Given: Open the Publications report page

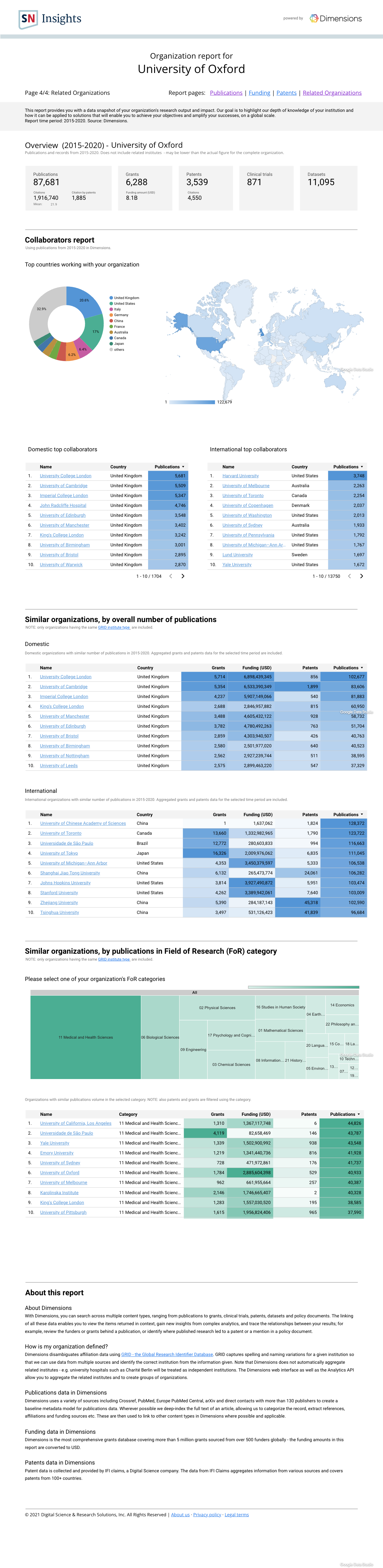Looking at the screenshot, I should pyautogui.click(x=226, y=93).
